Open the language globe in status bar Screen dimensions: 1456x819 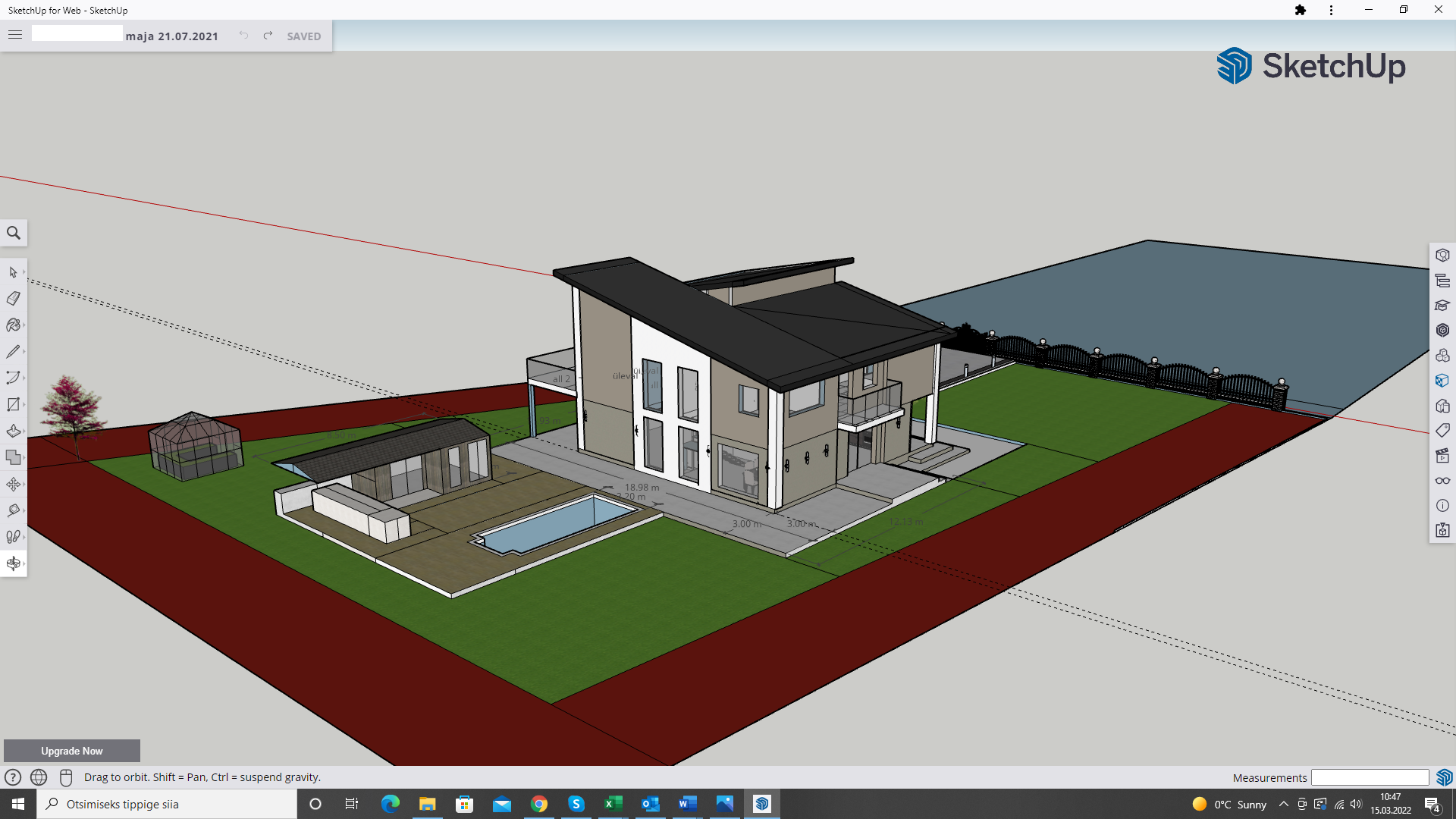39,777
